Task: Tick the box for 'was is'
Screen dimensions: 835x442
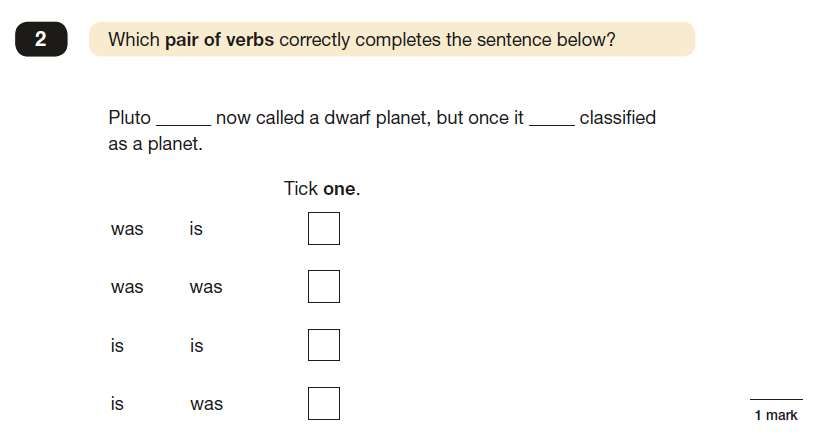Action: [324, 228]
